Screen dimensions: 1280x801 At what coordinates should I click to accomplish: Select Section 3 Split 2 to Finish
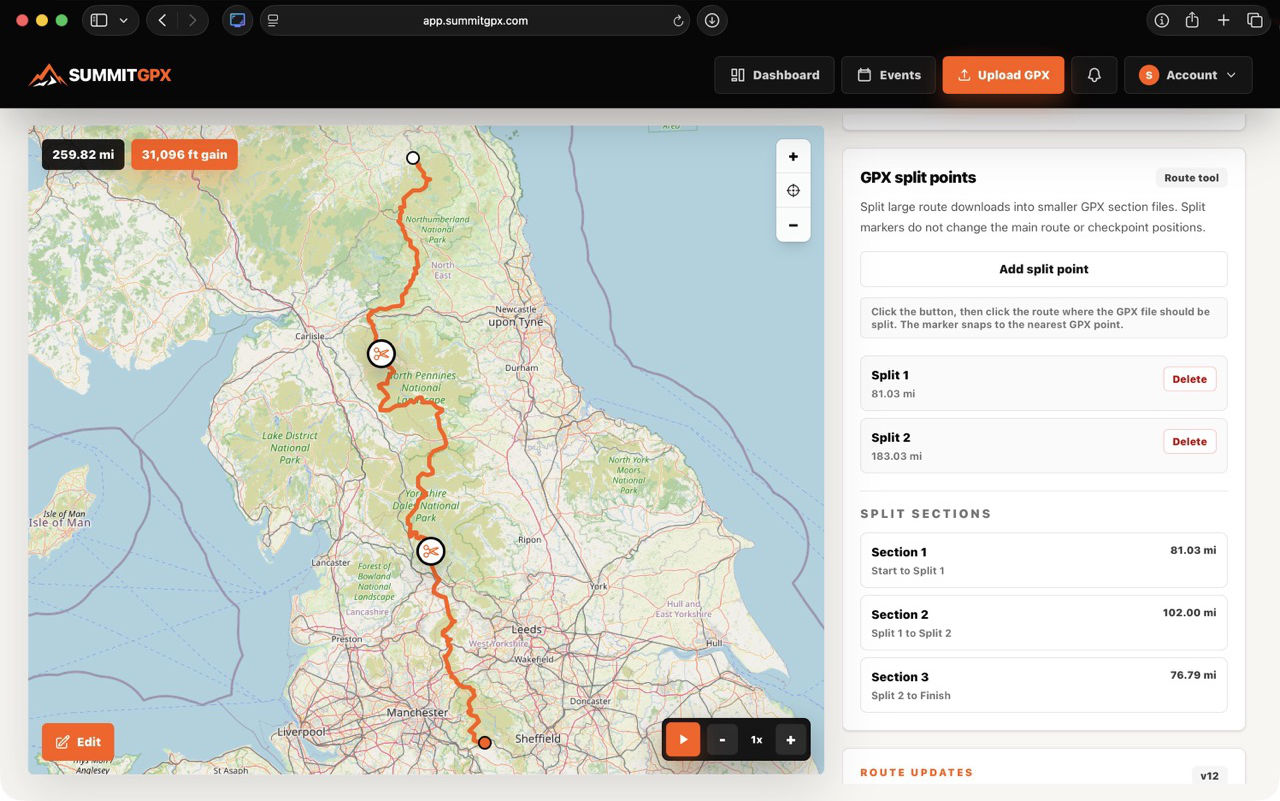pos(1044,684)
